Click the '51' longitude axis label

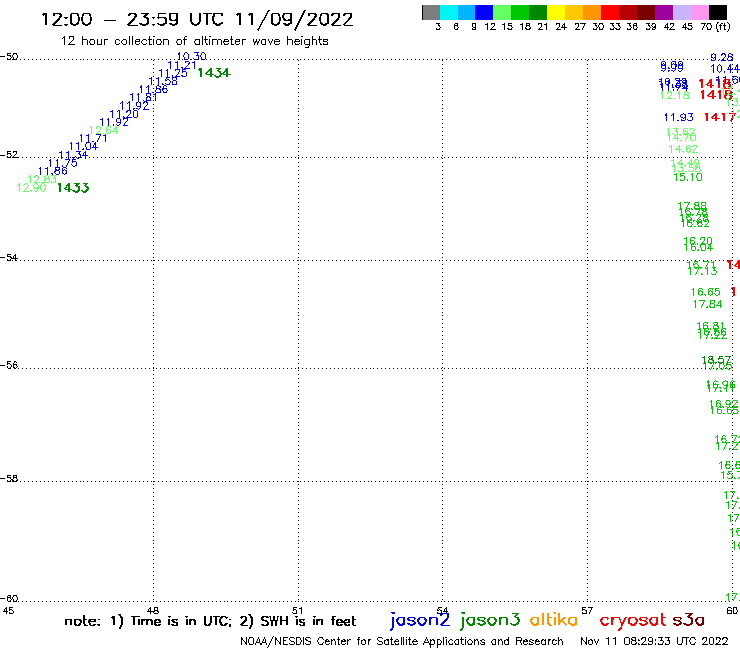[297, 610]
